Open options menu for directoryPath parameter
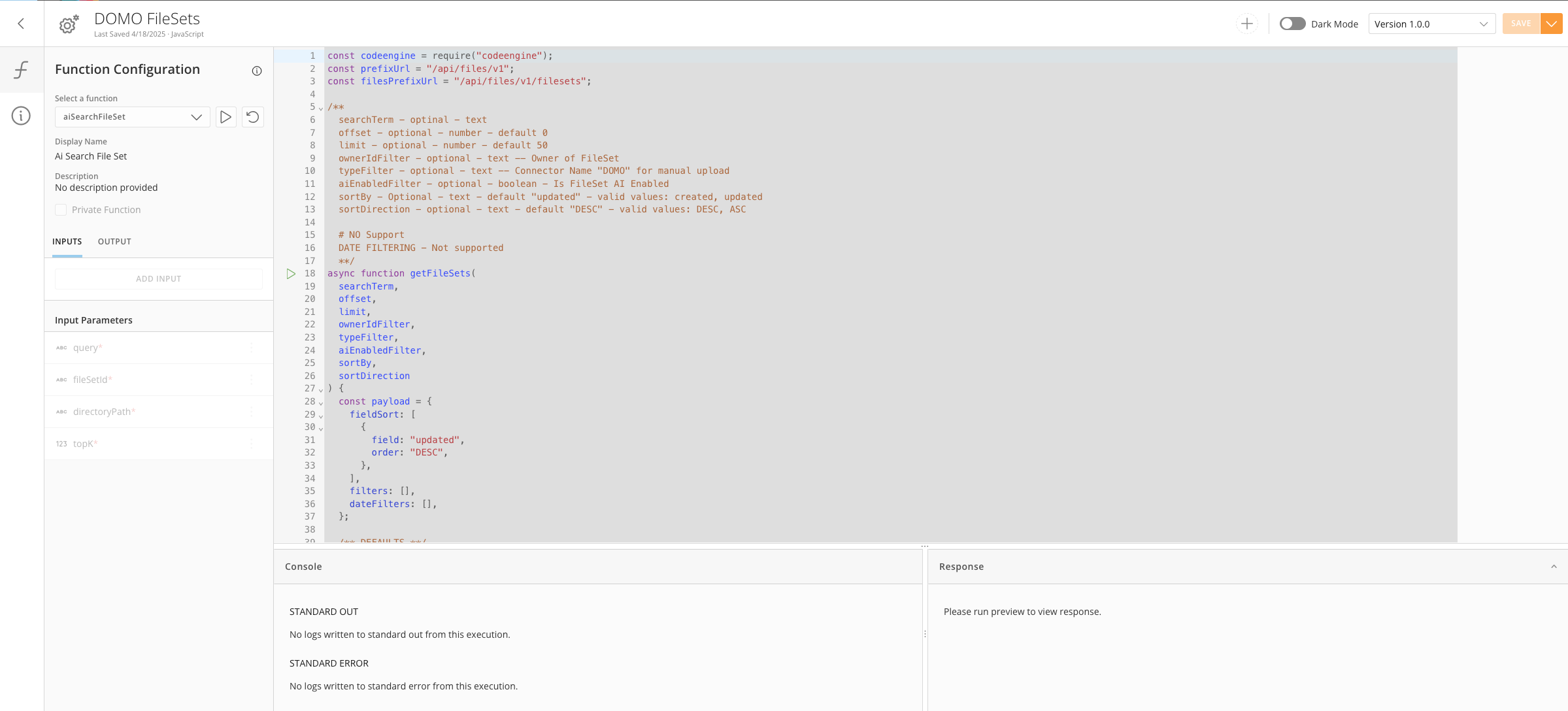The height and width of the screenshot is (711, 1568). 252,412
